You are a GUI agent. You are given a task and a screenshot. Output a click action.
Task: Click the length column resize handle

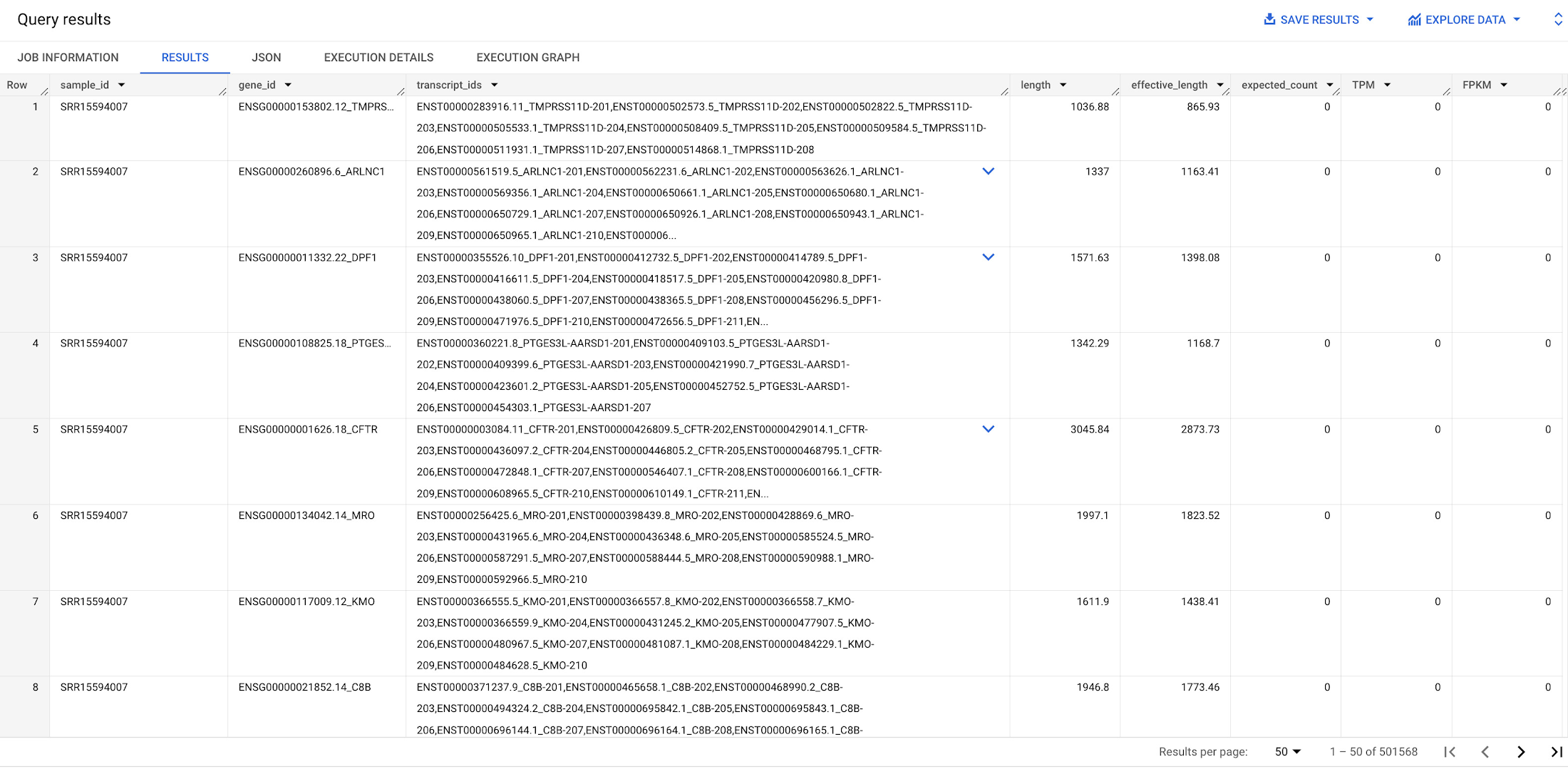coord(1115,91)
